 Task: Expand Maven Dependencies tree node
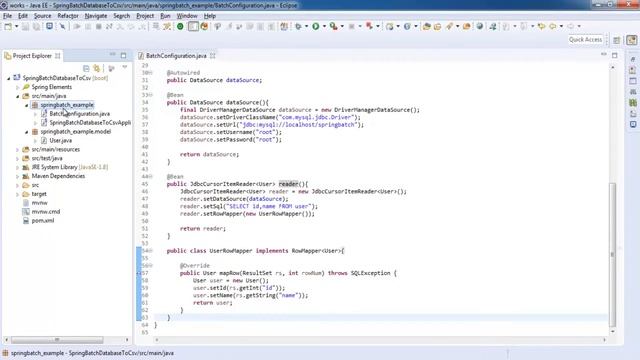(x=18, y=176)
